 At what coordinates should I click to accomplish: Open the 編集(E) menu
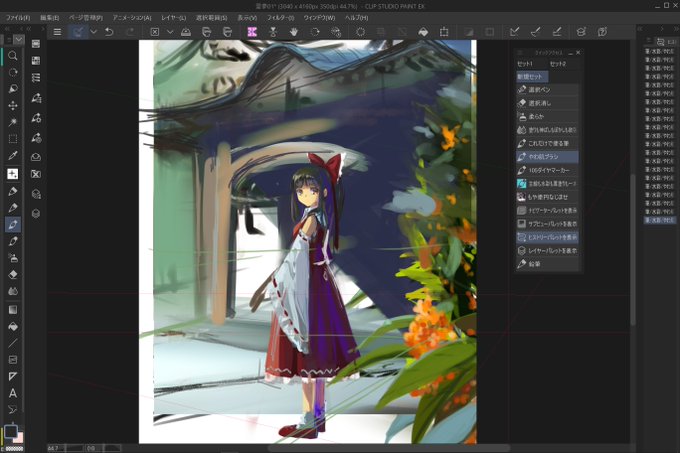coord(49,18)
